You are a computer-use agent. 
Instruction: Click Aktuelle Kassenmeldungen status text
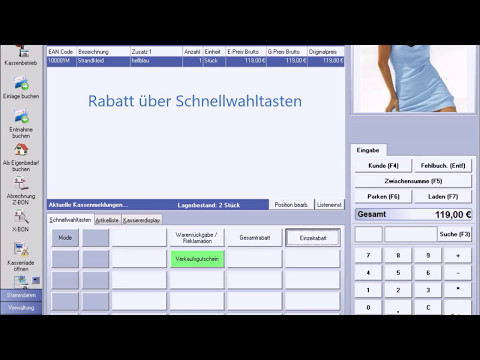(88, 205)
